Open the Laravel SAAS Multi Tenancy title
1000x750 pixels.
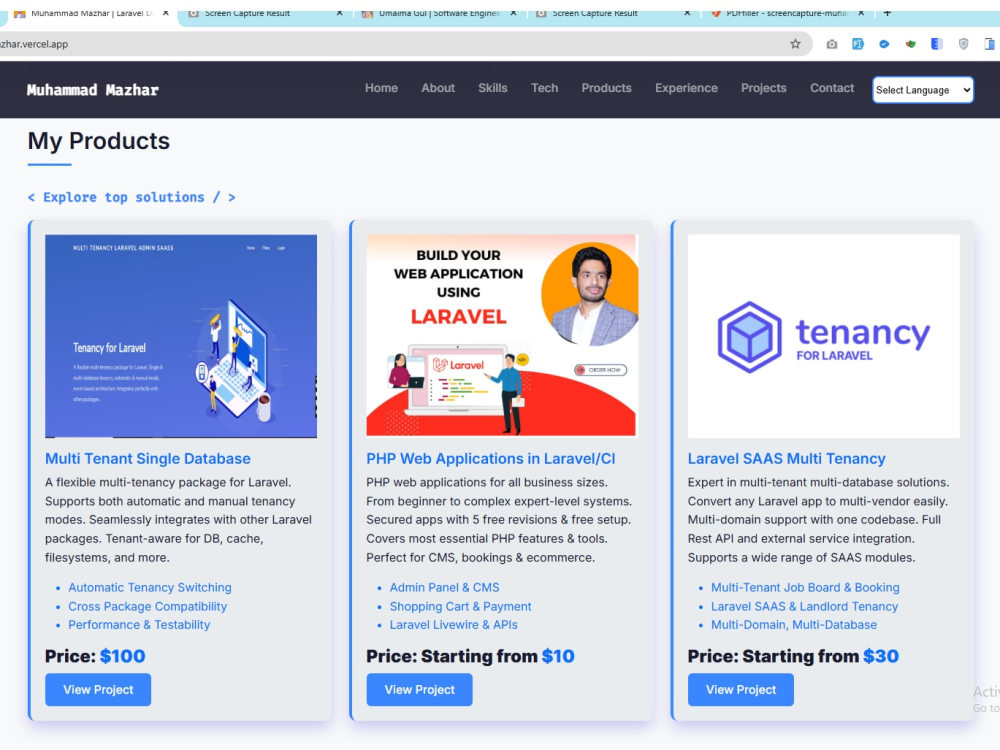(786, 459)
